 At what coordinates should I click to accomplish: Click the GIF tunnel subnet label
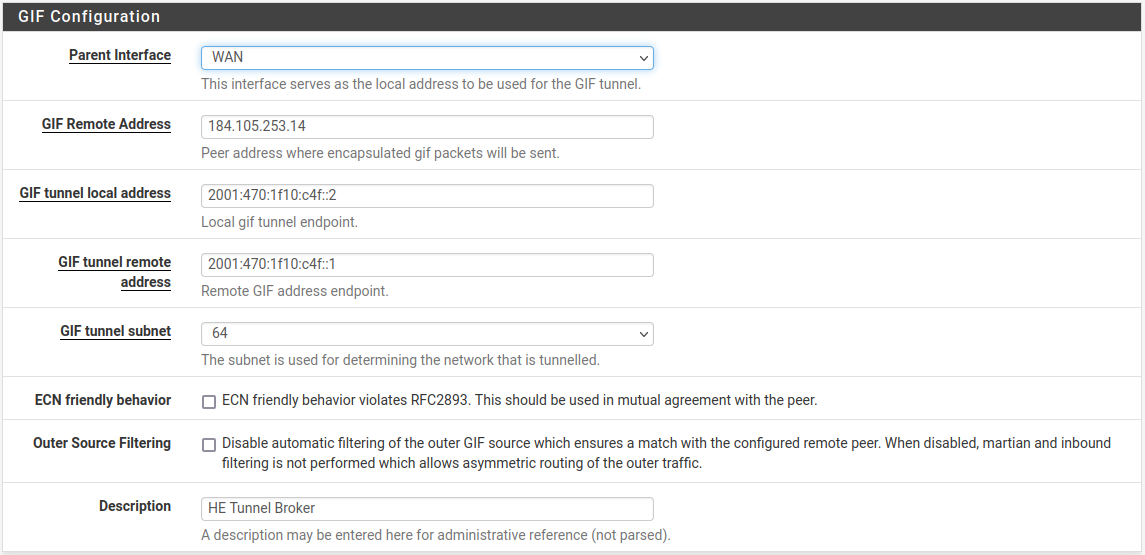click(x=115, y=332)
